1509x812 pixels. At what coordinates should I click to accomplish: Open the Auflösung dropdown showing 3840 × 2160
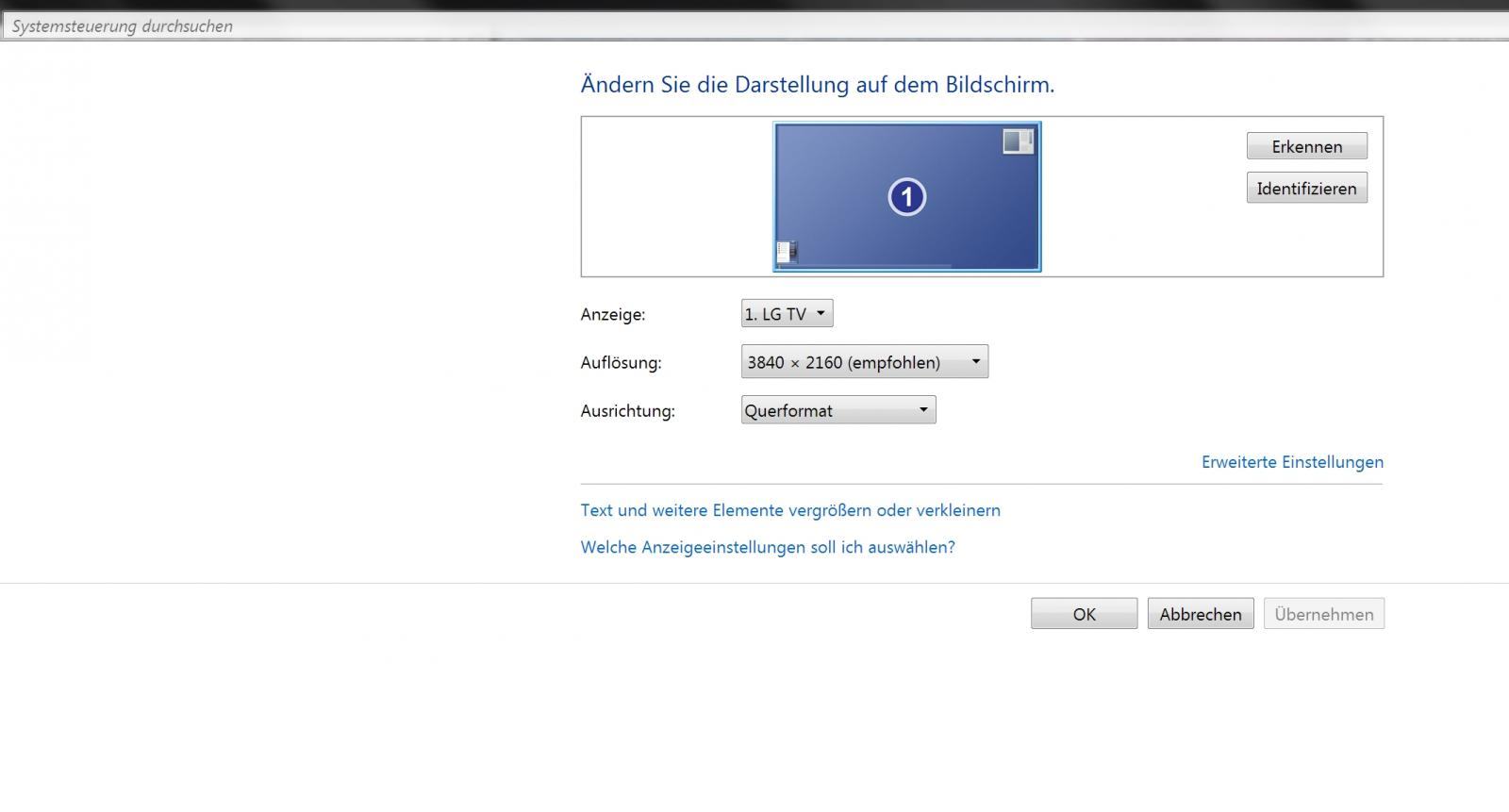pos(864,361)
